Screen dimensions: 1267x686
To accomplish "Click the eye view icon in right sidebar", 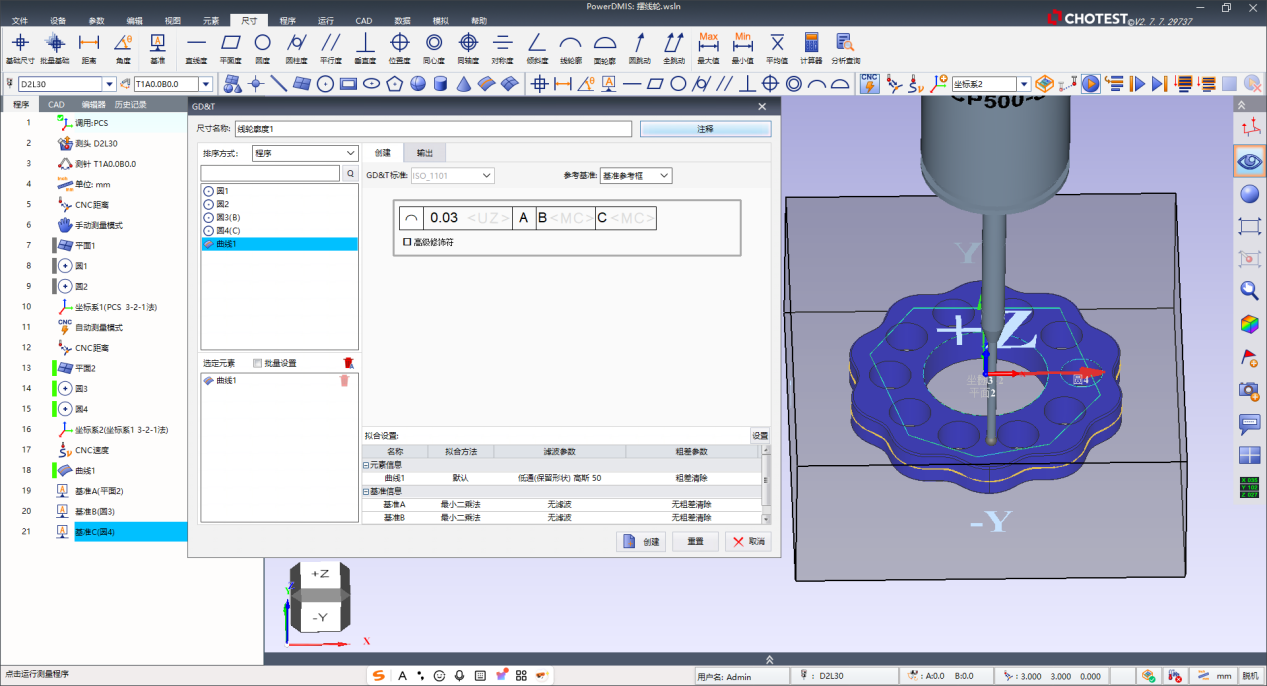I will (x=1249, y=160).
